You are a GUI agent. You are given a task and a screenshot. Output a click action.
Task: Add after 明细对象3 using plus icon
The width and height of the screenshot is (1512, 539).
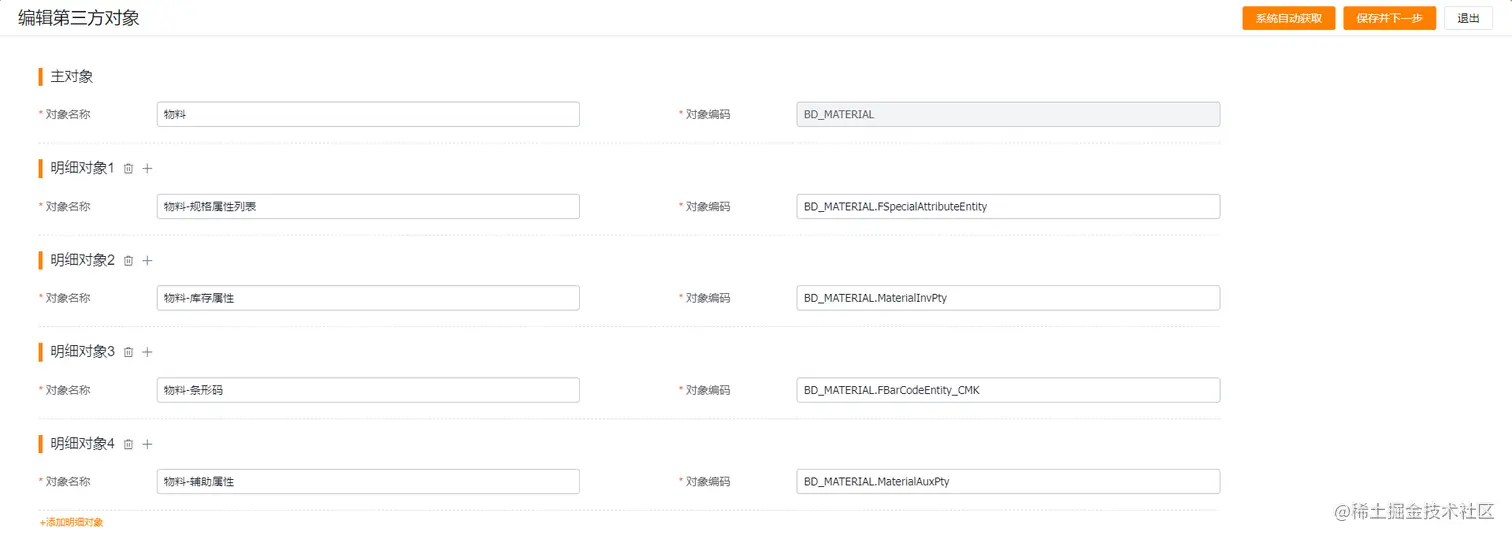tap(147, 352)
